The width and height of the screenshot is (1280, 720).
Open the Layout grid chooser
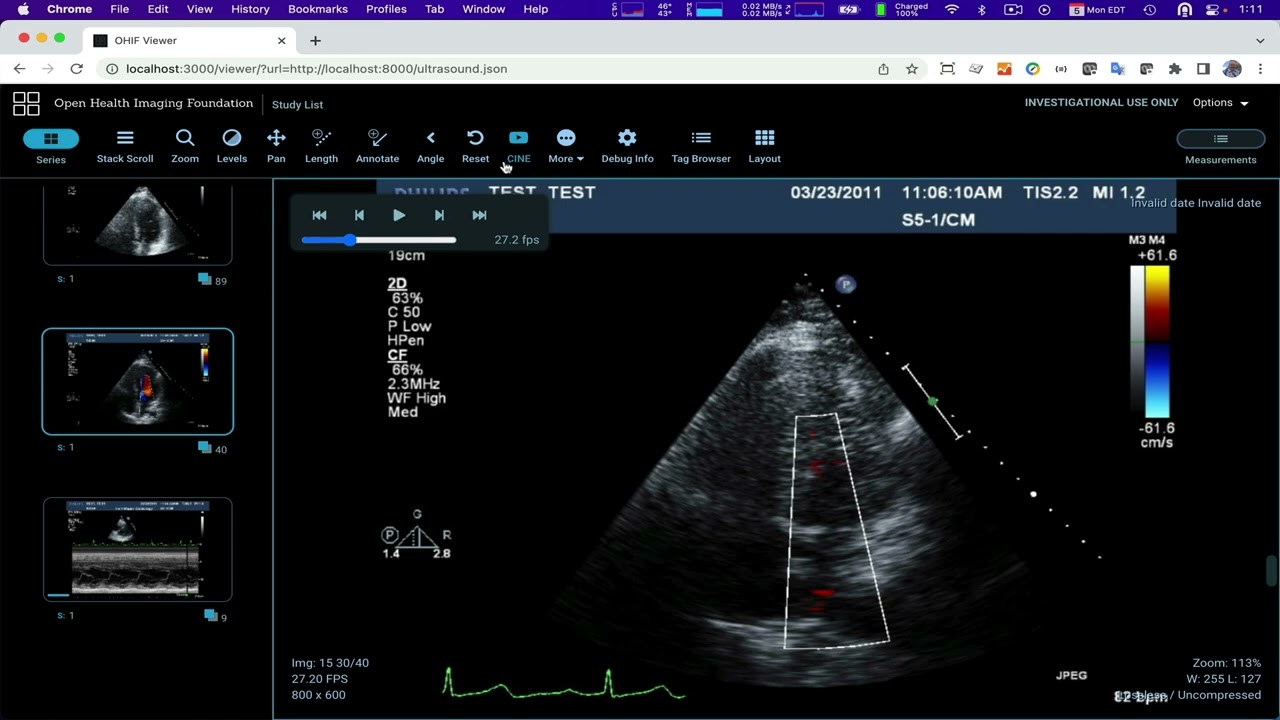pos(764,146)
